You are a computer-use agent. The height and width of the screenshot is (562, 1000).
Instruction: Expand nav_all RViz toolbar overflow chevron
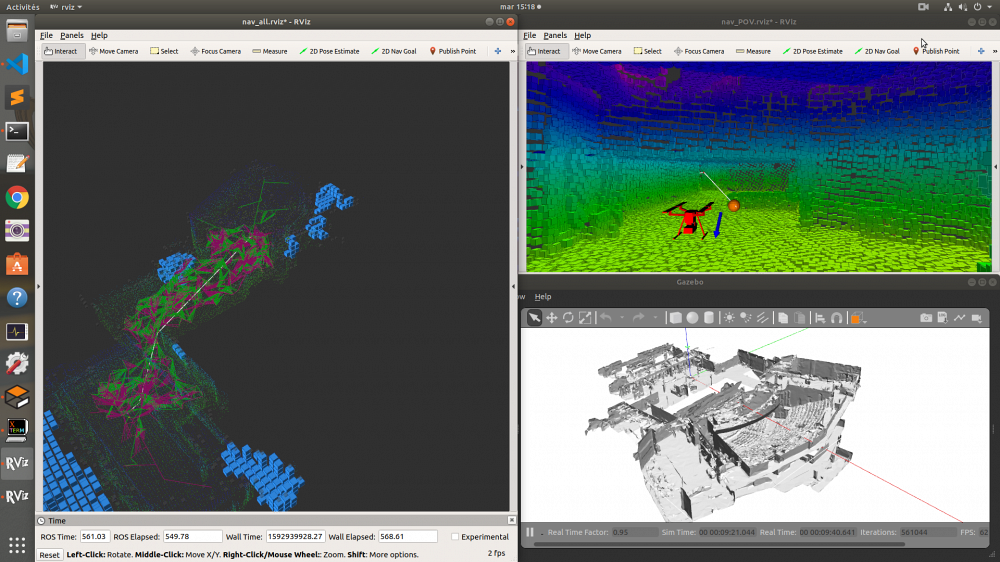click(x=511, y=51)
